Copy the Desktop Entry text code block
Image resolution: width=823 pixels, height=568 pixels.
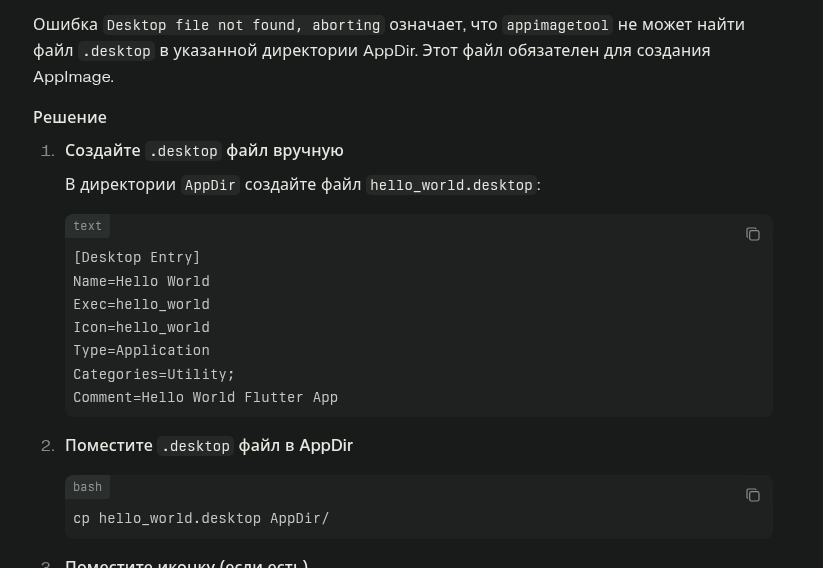click(753, 234)
